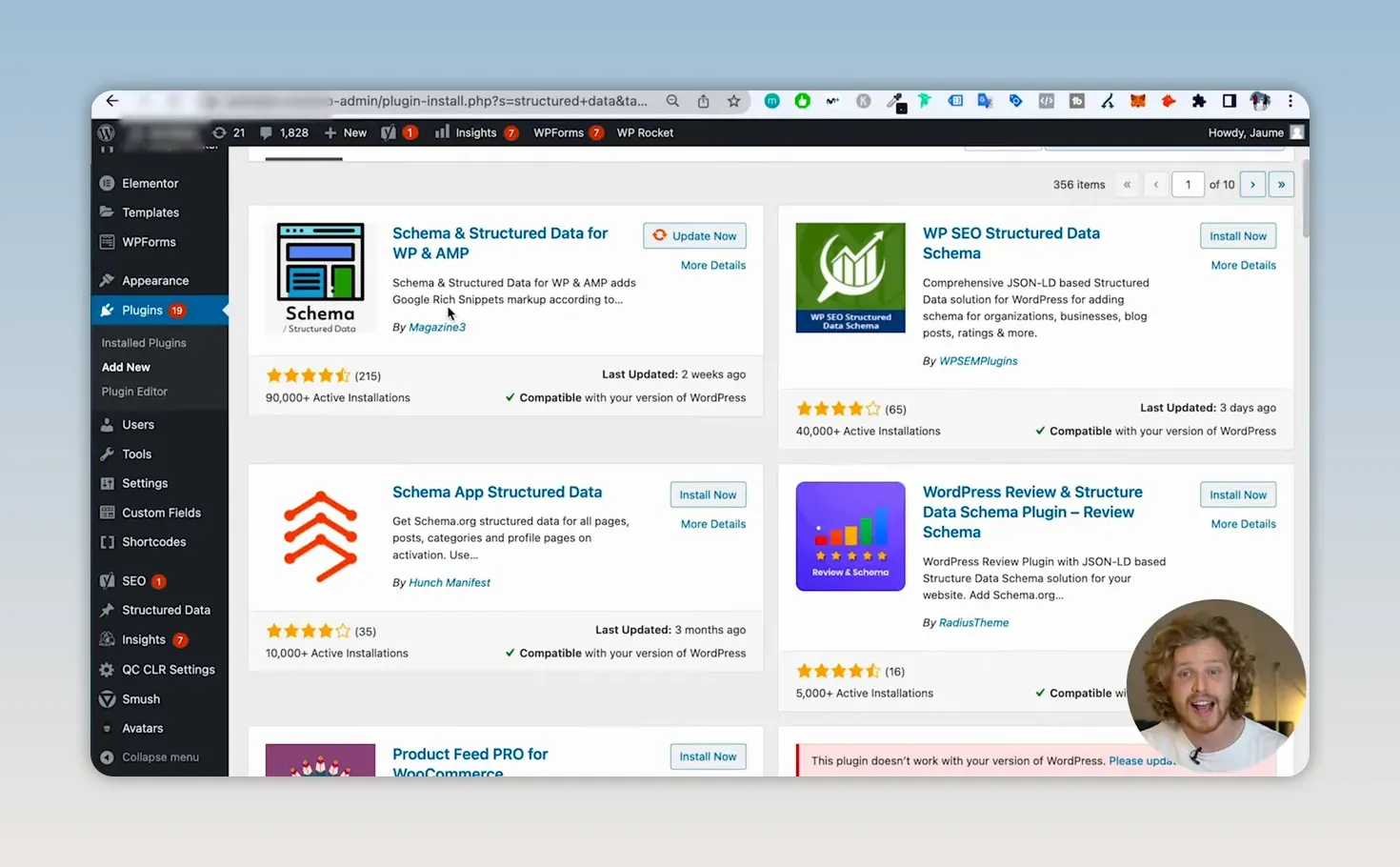Click the WPSEMPlugins author link
Viewport: 1400px width, 867px height.
pyautogui.click(x=978, y=361)
